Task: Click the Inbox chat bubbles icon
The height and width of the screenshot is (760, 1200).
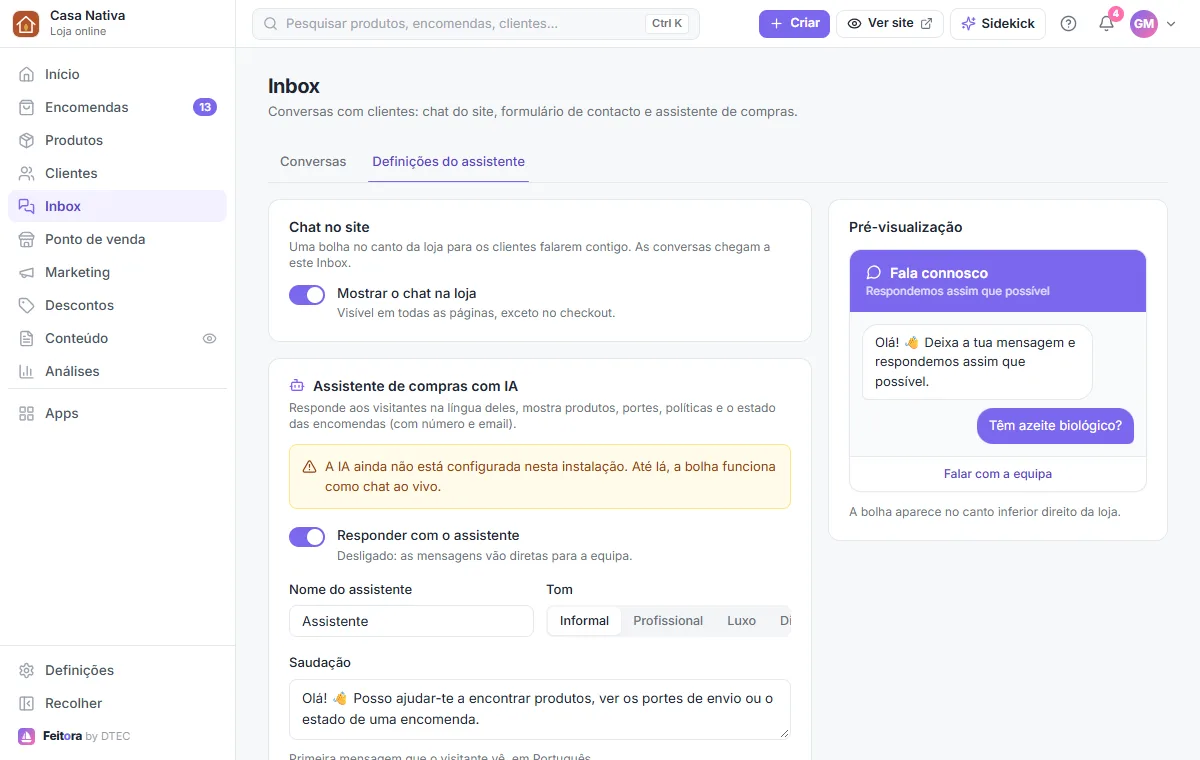Action: point(27,206)
